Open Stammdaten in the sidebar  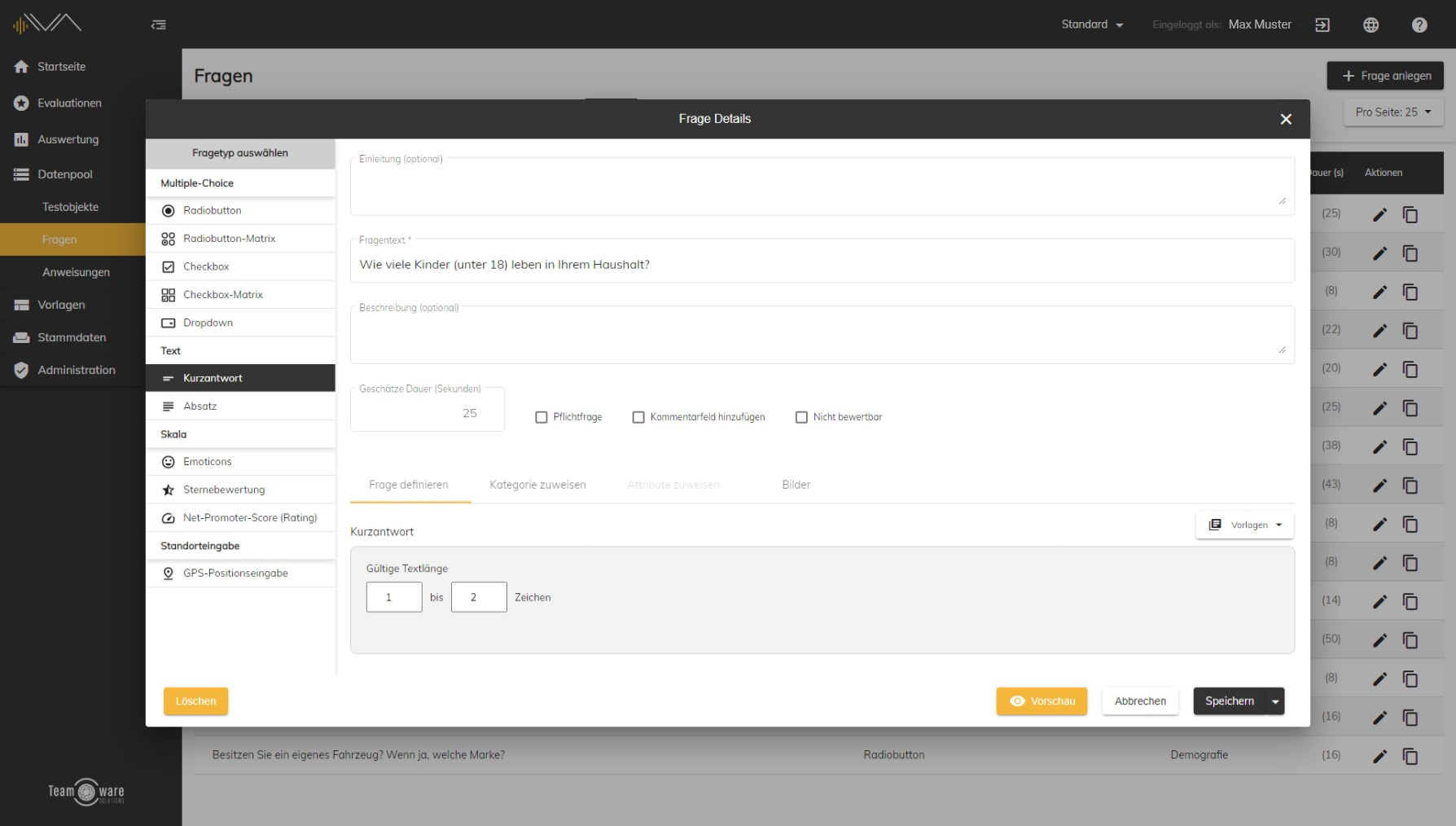pos(72,337)
